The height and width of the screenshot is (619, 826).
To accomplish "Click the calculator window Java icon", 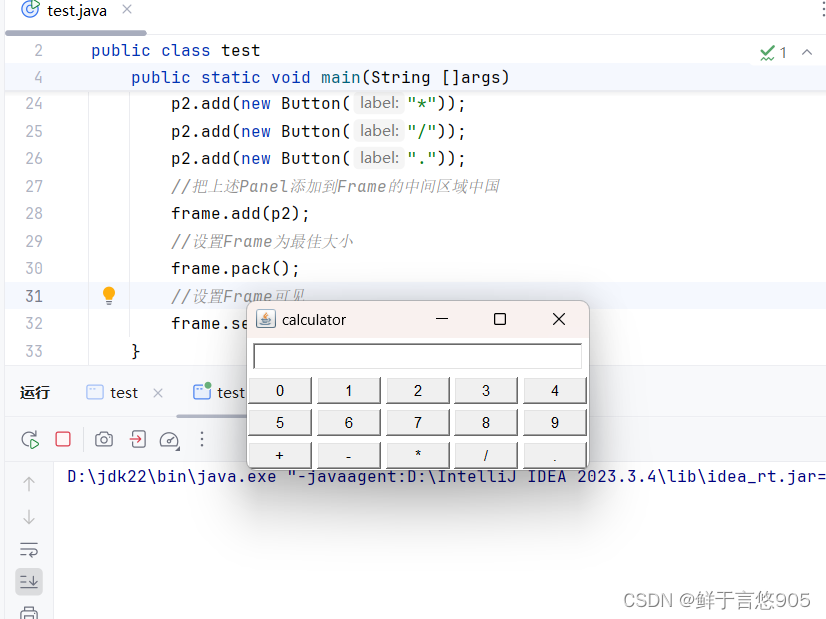I will [x=266, y=319].
